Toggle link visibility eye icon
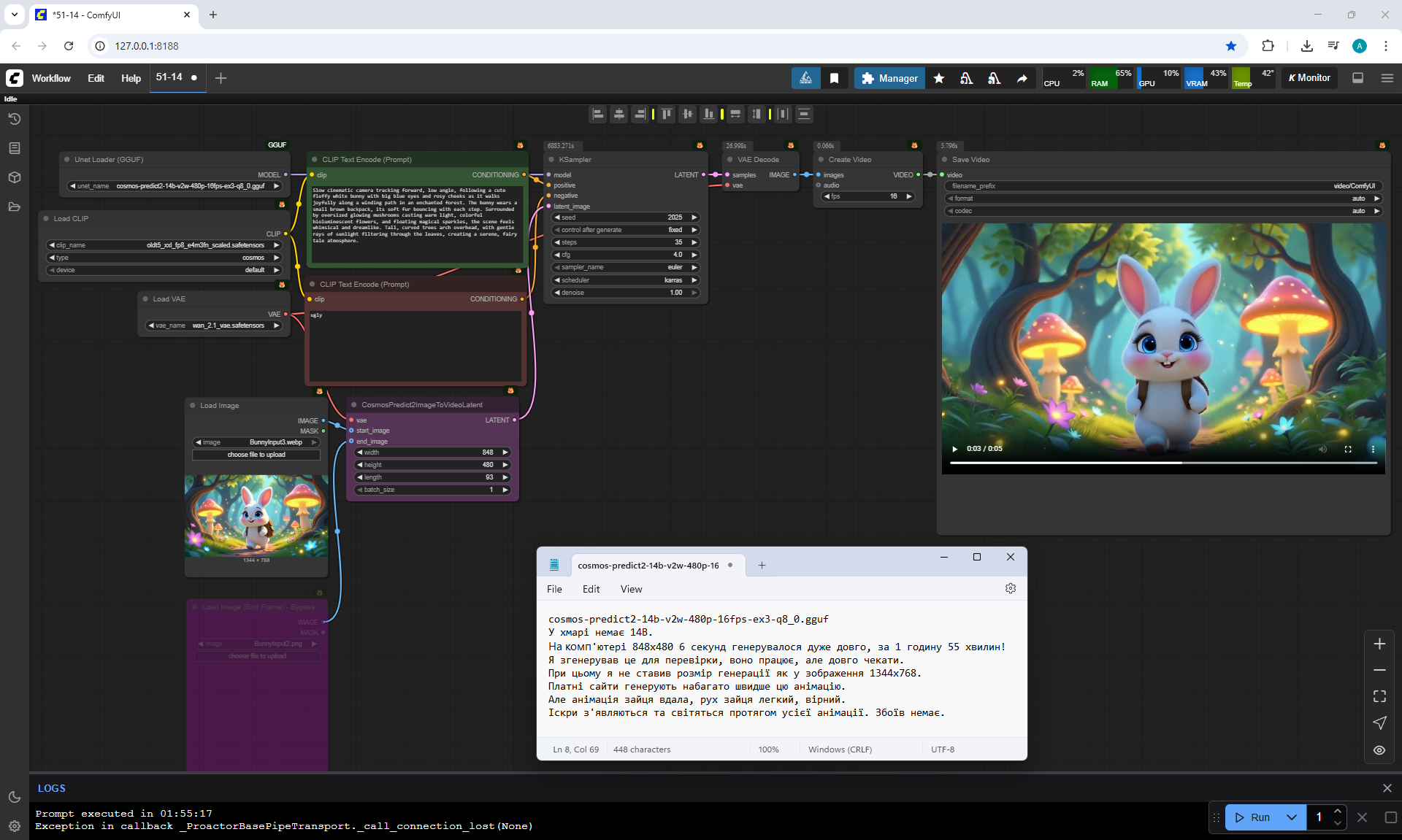Image resolution: width=1402 pixels, height=840 pixels. point(1379,750)
